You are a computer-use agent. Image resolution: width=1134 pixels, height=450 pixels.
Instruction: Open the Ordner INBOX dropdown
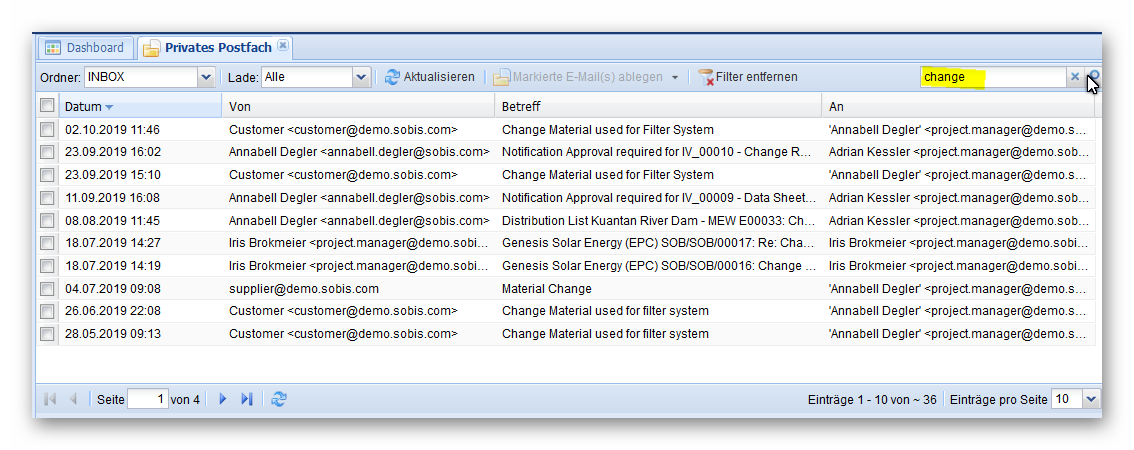(x=206, y=77)
